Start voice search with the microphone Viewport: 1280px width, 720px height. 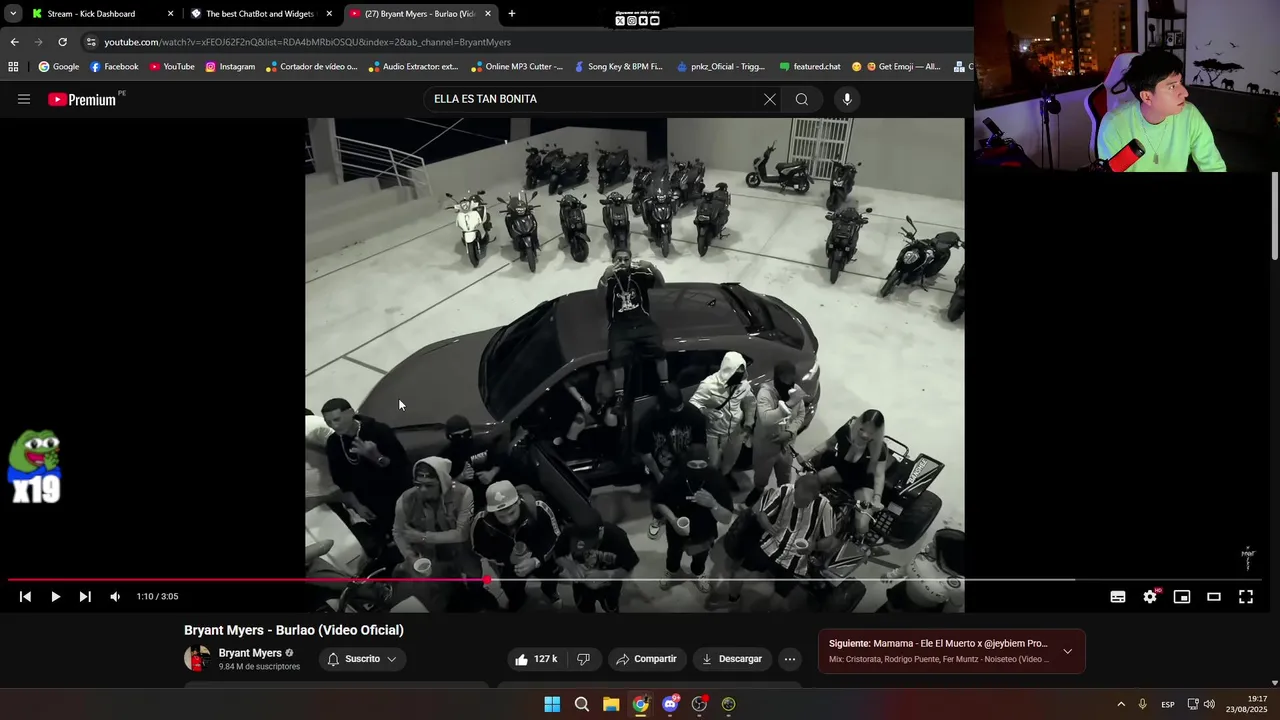847,99
